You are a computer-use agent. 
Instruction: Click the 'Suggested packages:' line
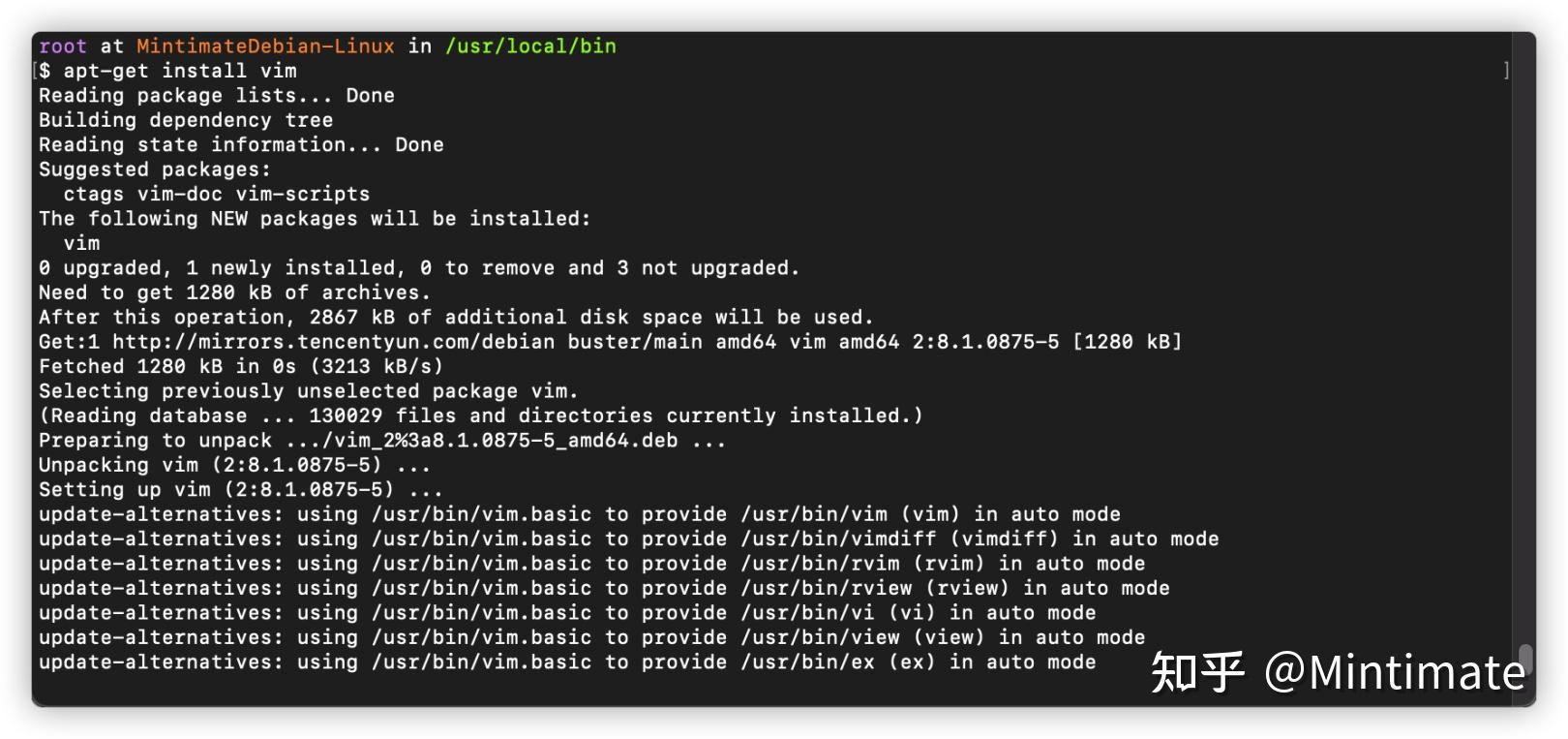click(x=155, y=169)
